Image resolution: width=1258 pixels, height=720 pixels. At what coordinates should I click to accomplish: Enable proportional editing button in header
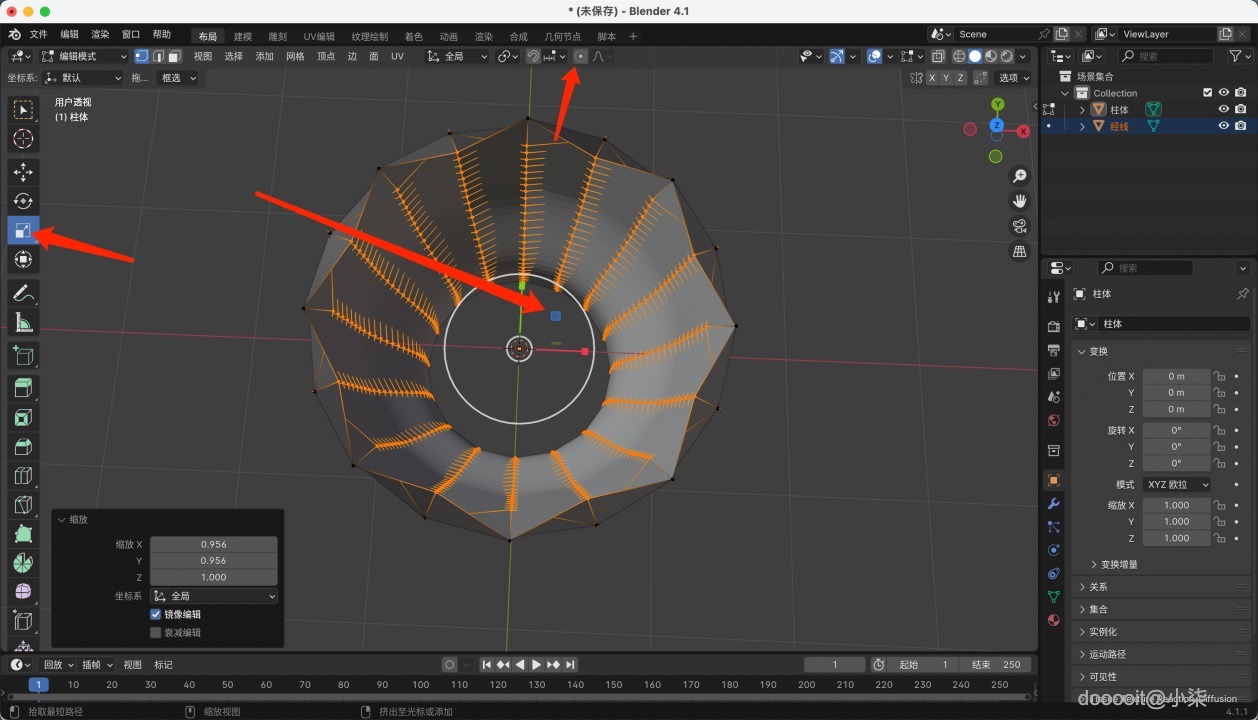click(x=581, y=57)
